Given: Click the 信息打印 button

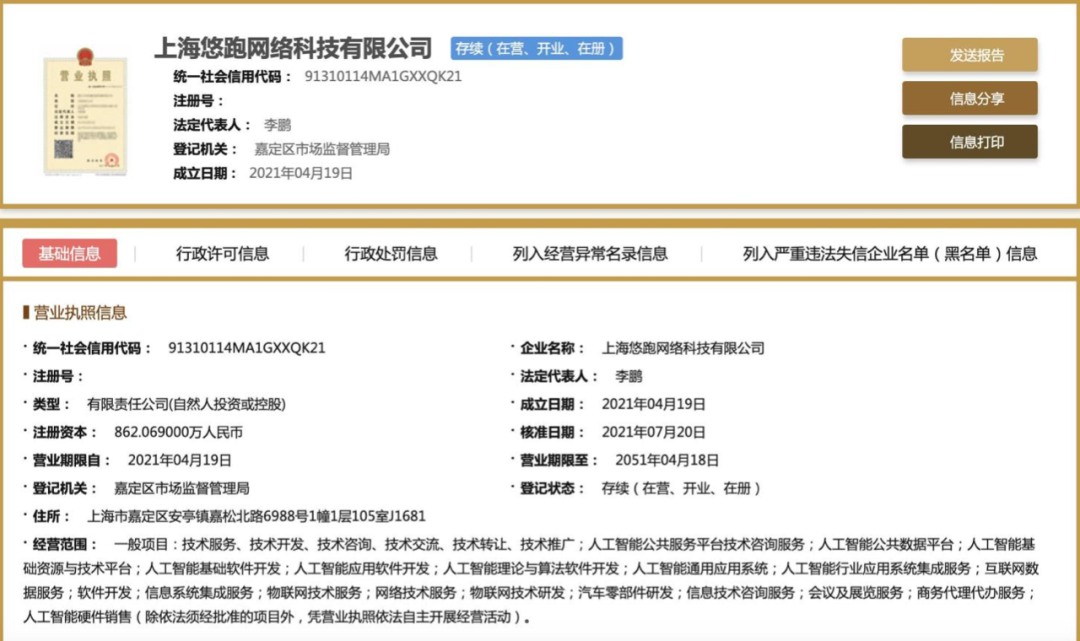Looking at the screenshot, I should coord(970,142).
